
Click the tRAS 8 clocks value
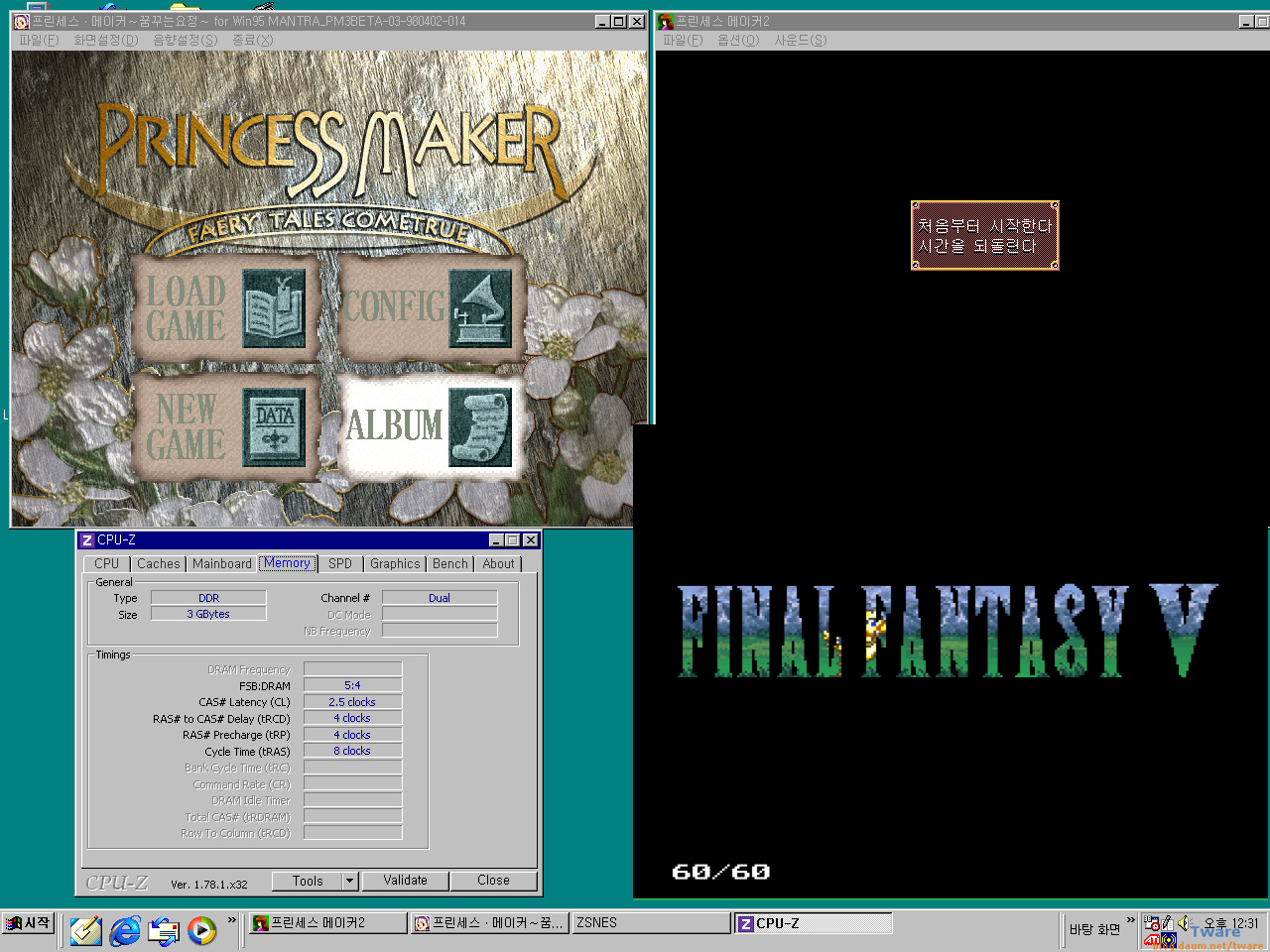pyautogui.click(x=352, y=751)
